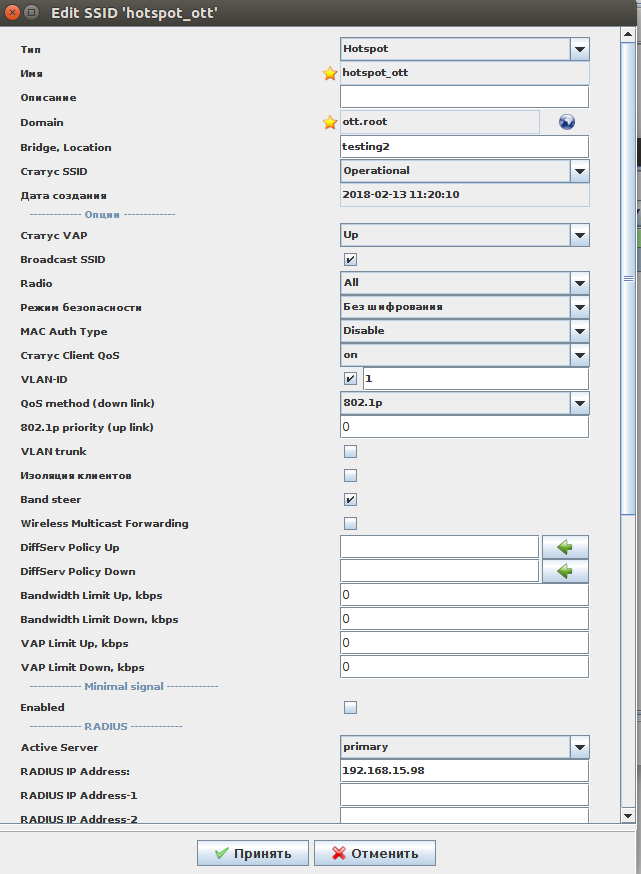The height and width of the screenshot is (874, 641).
Task: Enable the VLAN trunk checkbox
Action: pos(351,452)
